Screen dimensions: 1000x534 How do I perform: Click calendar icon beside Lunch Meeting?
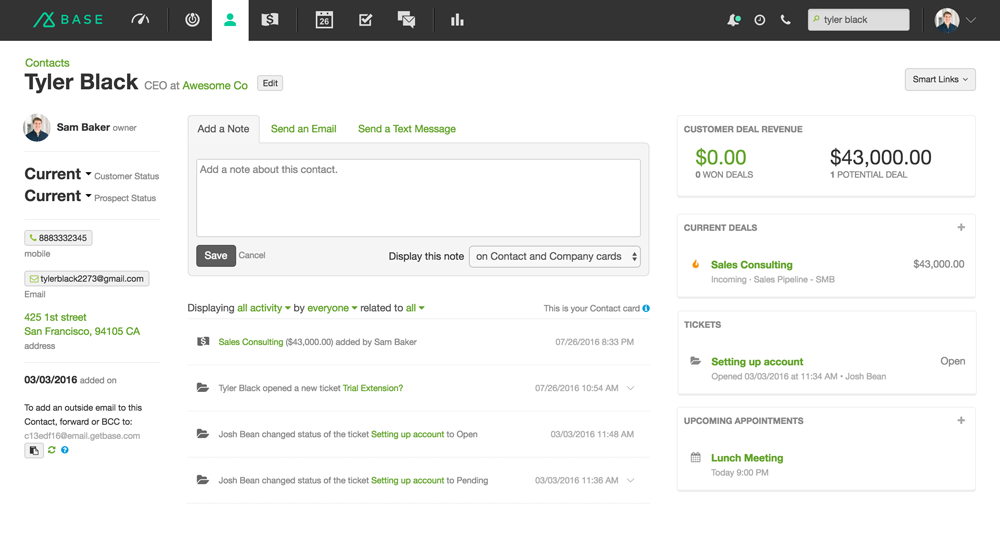pyautogui.click(x=696, y=457)
